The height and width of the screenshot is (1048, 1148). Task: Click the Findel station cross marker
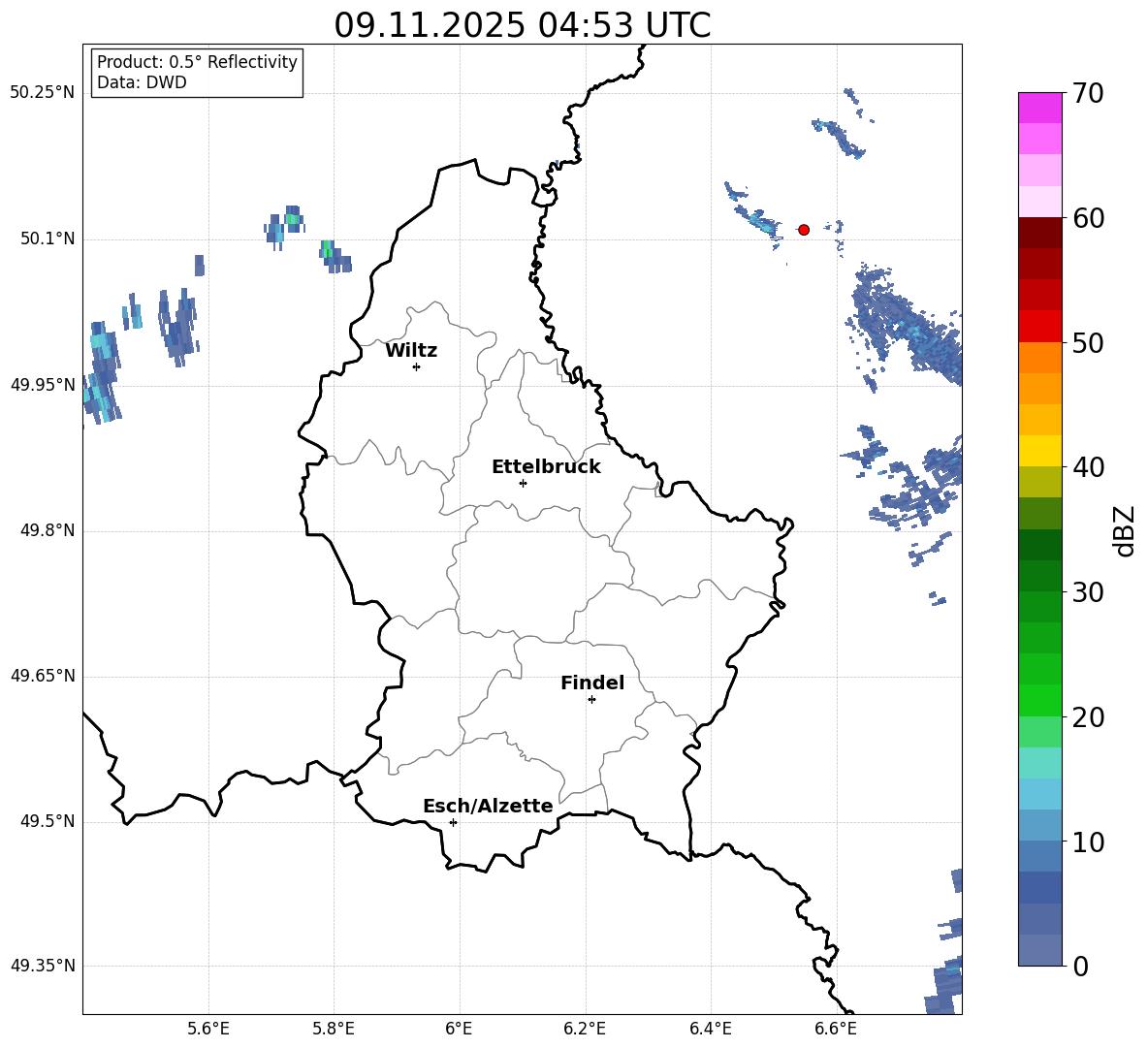[x=591, y=700]
